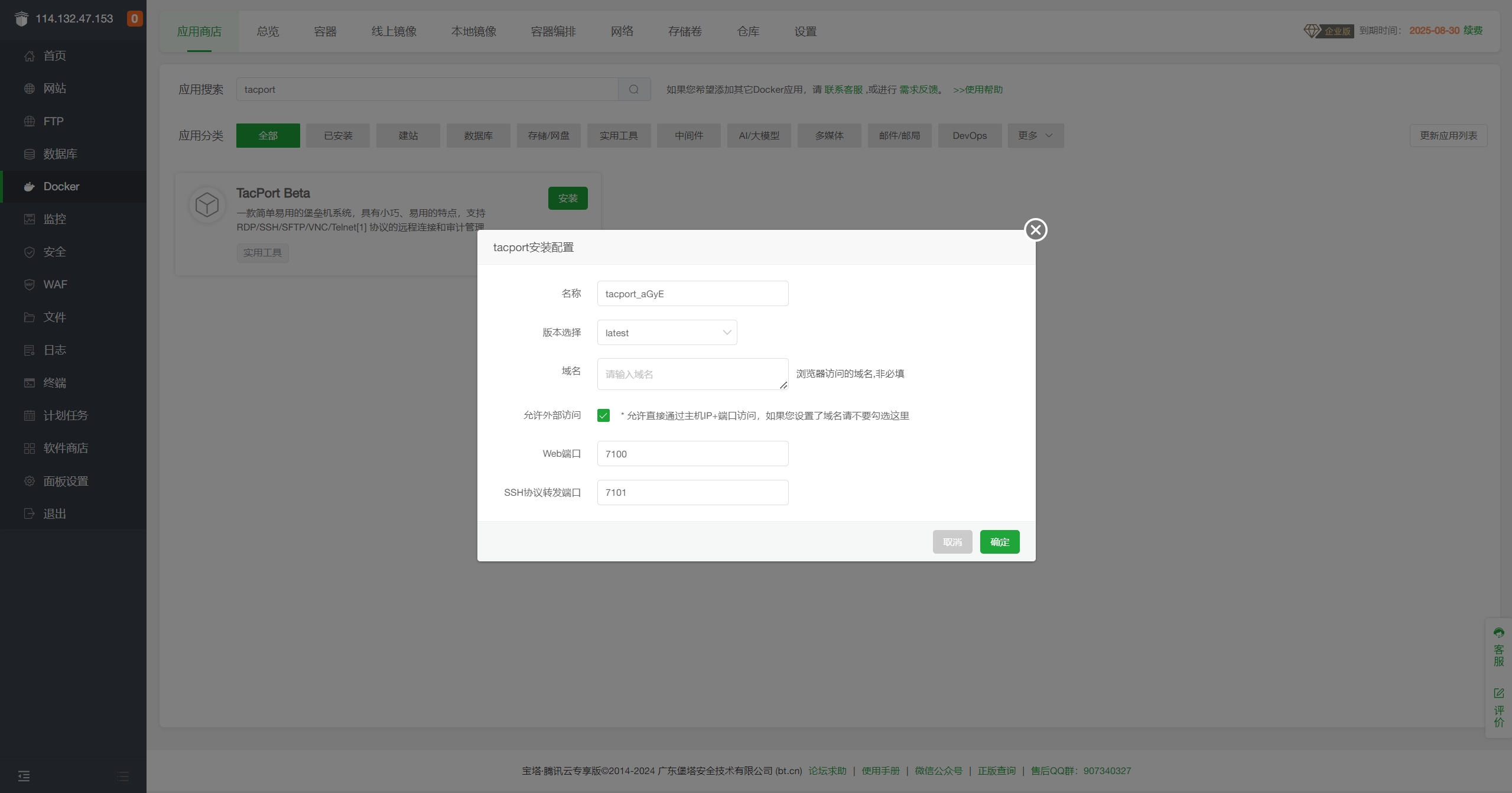Click the 退出 logout sidebar item
This screenshot has height=793, width=1512.
click(x=73, y=513)
